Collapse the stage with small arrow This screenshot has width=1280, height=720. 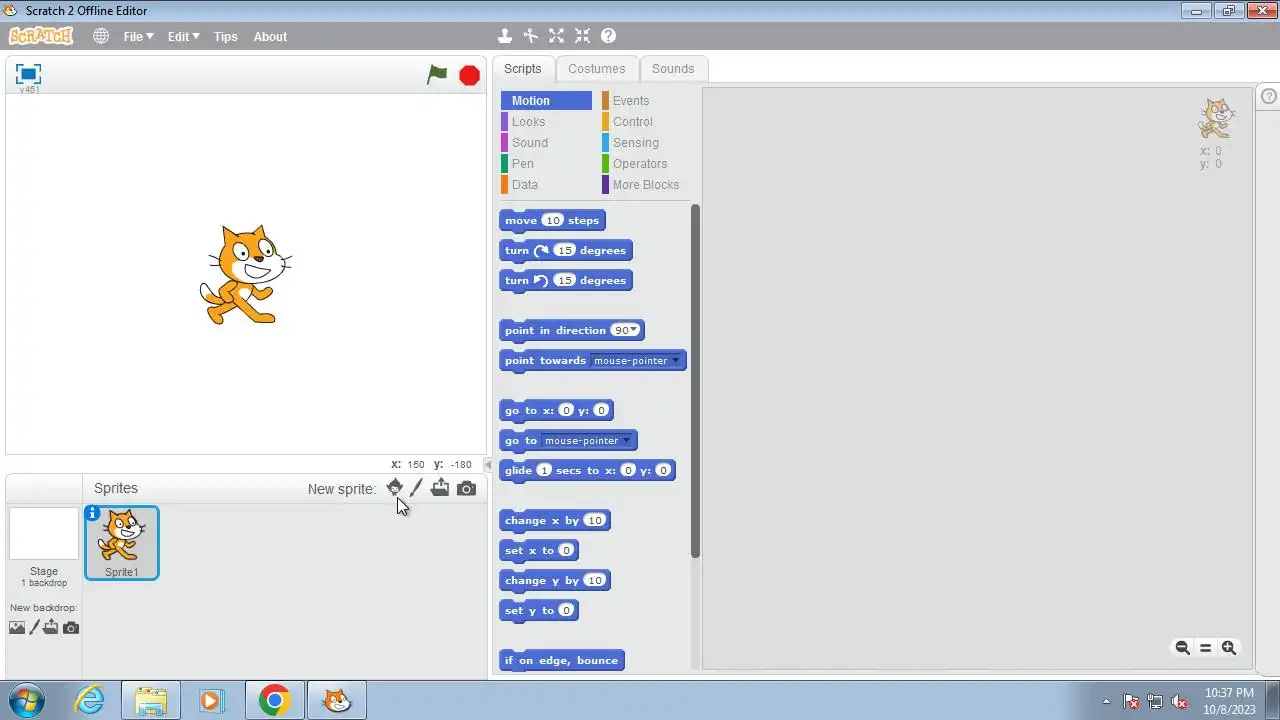pyautogui.click(x=488, y=465)
